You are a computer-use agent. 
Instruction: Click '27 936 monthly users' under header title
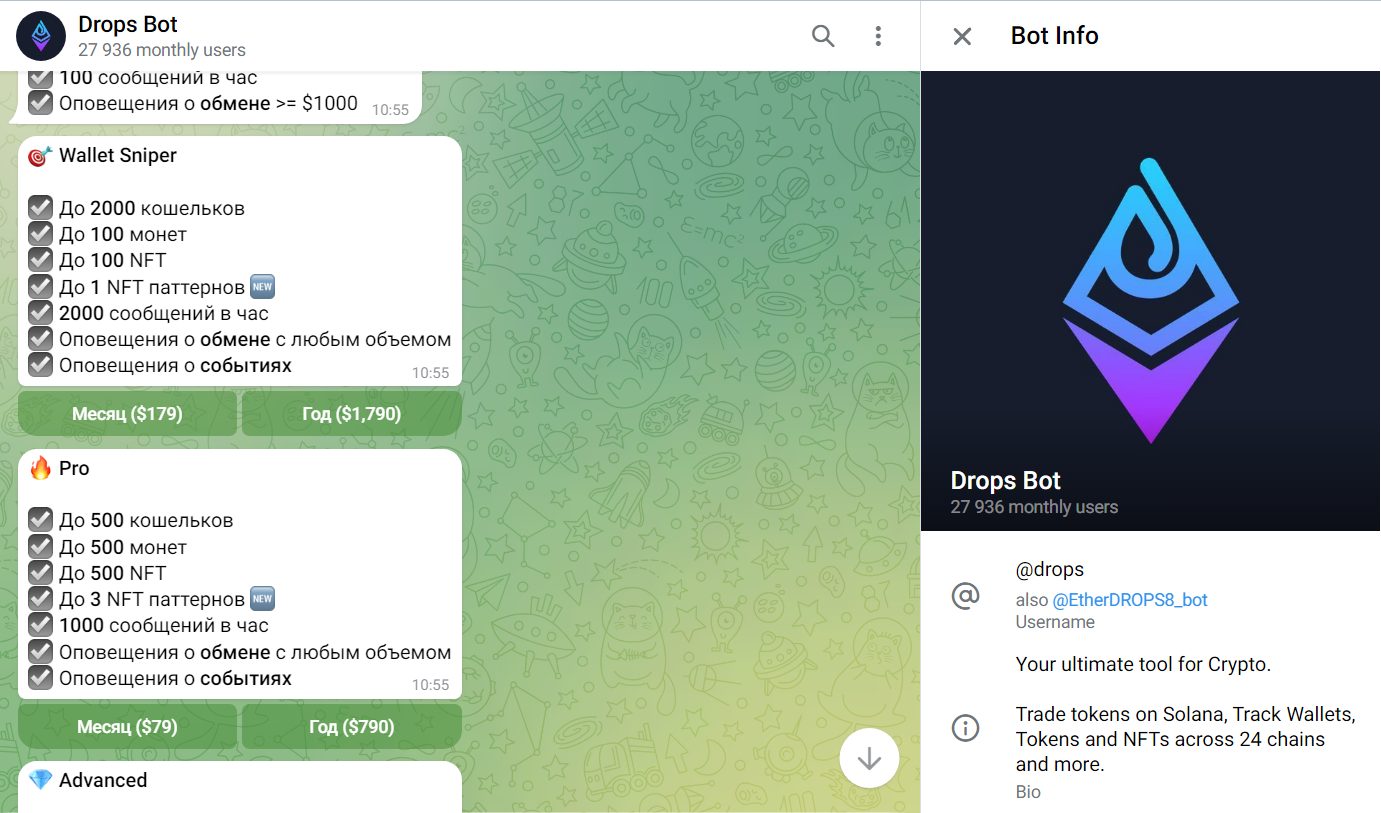[x=162, y=50]
